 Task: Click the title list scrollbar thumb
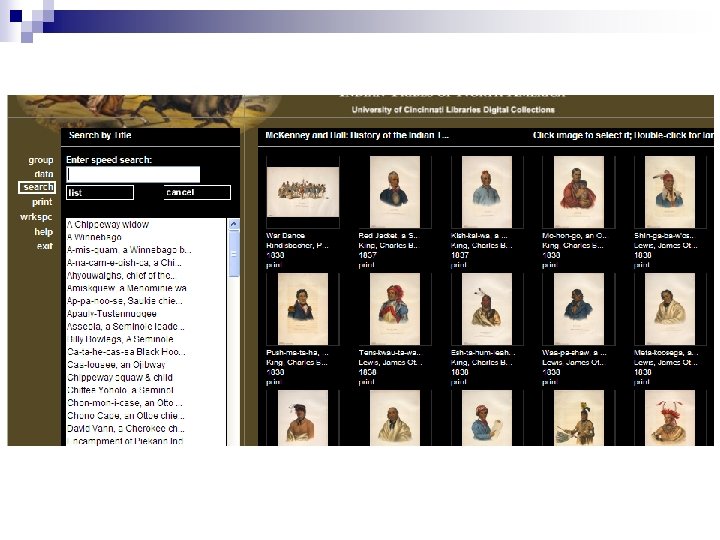234,253
